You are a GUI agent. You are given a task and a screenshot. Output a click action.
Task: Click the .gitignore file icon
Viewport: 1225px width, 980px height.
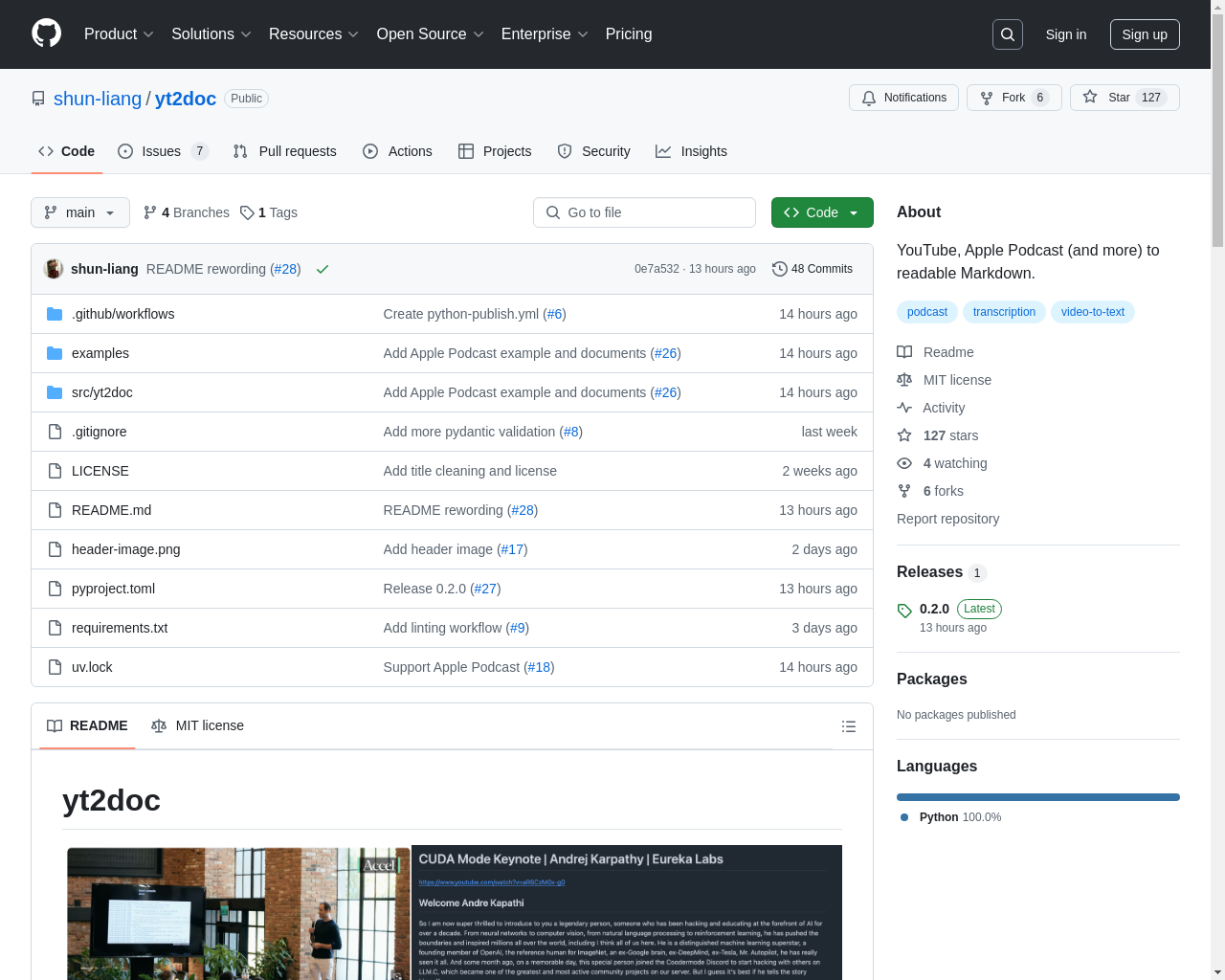click(x=55, y=432)
